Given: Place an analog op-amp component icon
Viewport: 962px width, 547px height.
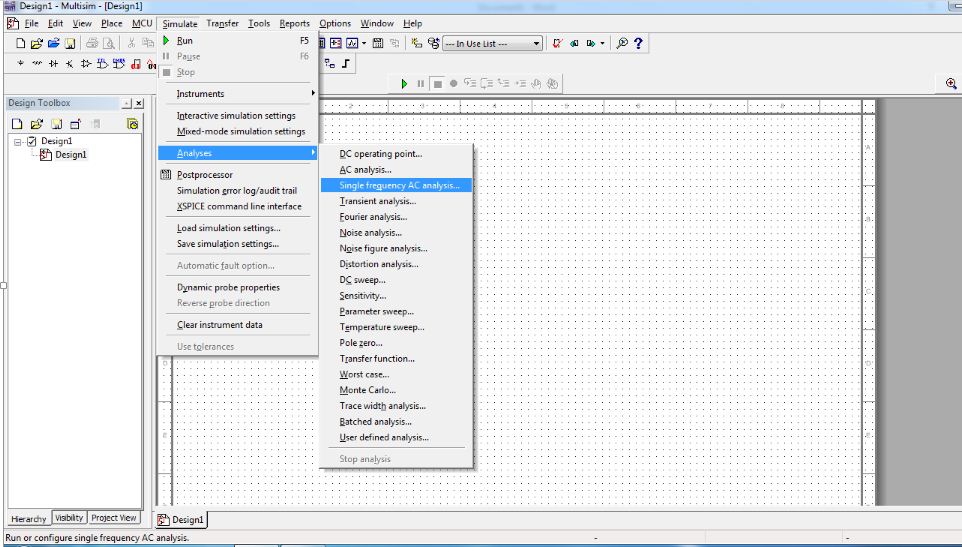Looking at the screenshot, I should click(x=86, y=64).
